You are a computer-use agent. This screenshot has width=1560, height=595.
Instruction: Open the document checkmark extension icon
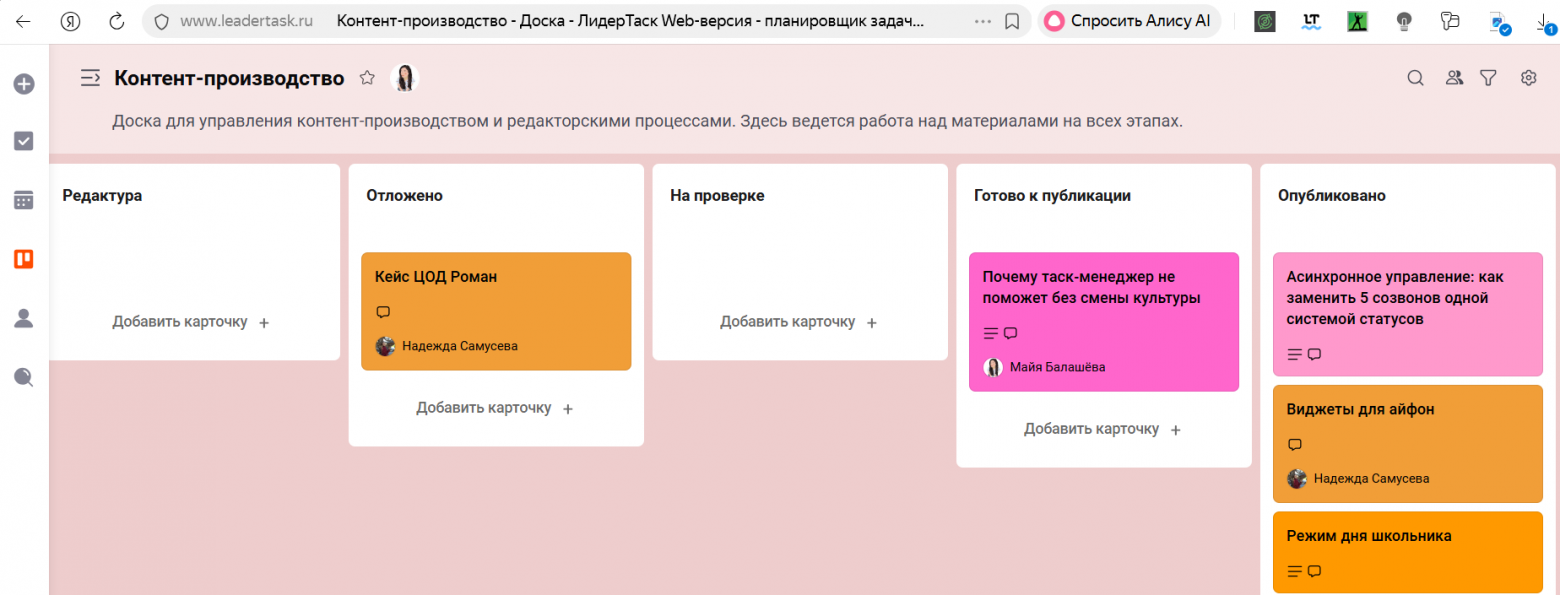pyautogui.click(x=1499, y=22)
